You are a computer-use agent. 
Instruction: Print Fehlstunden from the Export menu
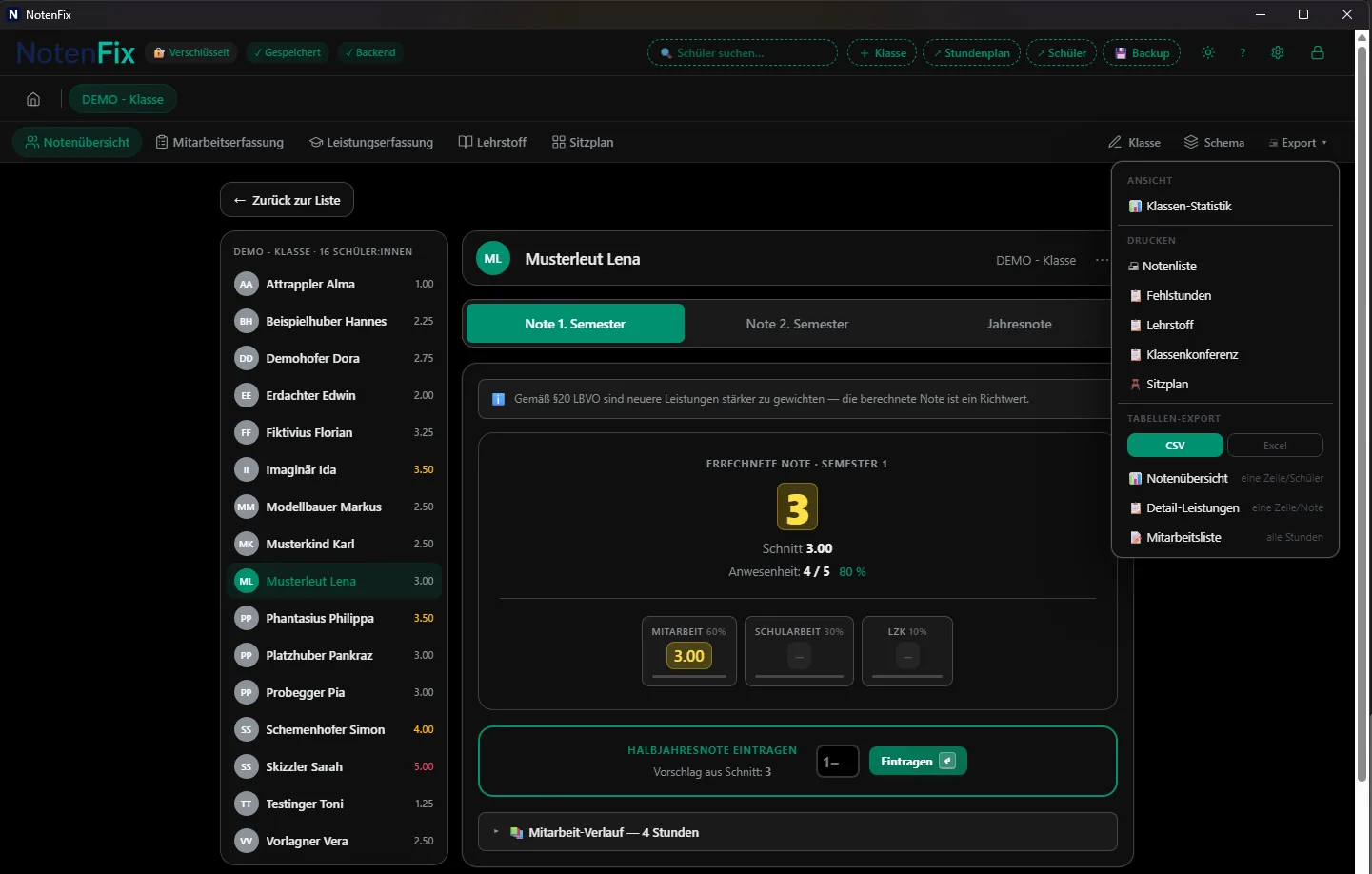pos(1225,295)
